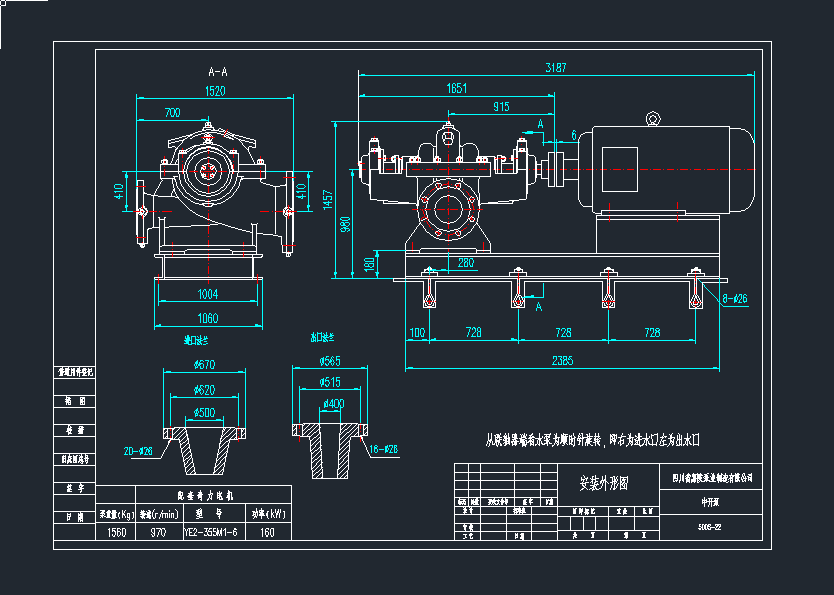Click the 3187 overall length dimension
This screenshot has width=834, height=595.
556,68
